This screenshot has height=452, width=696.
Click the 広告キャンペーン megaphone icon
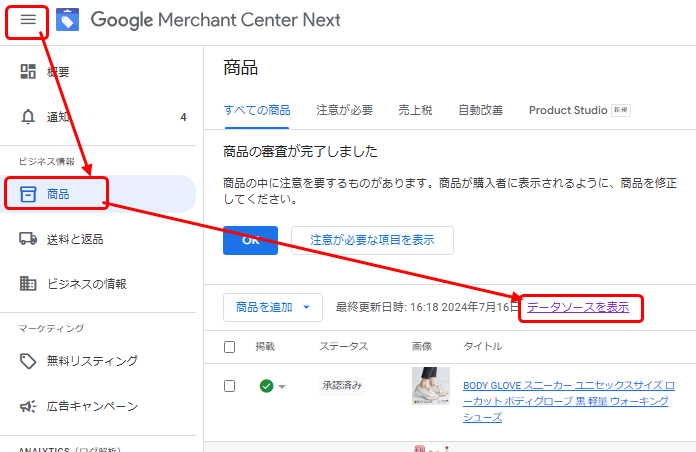point(28,407)
